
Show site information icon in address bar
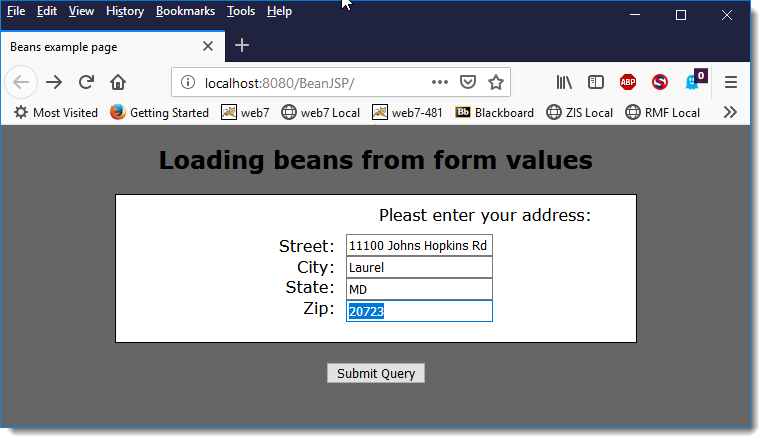point(188,83)
